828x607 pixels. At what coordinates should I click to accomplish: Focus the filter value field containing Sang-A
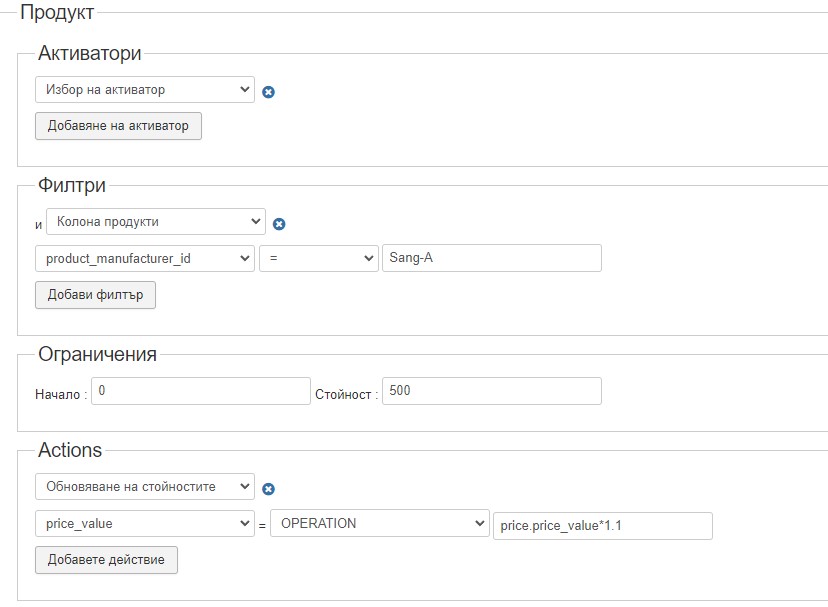tap(491, 258)
